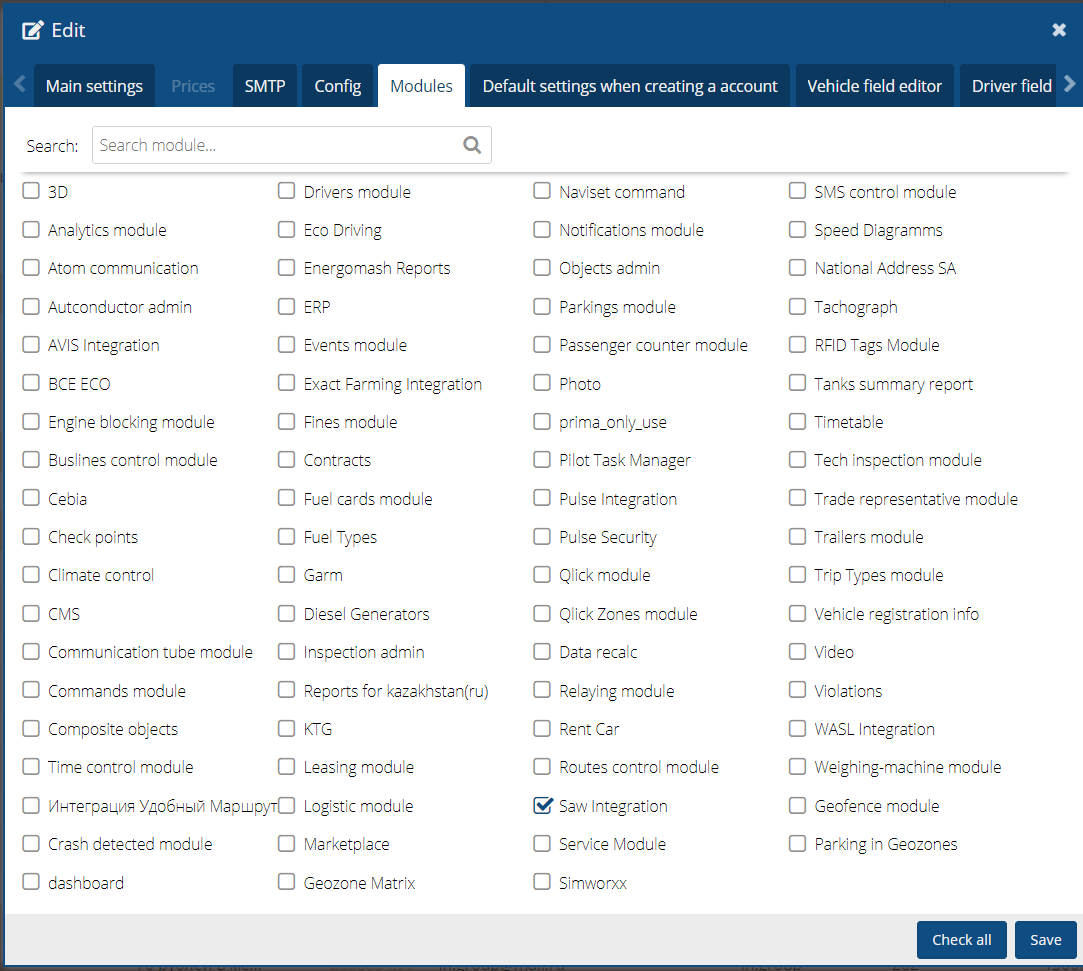
Task: Close the Edit dialog
Action: [1059, 30]
